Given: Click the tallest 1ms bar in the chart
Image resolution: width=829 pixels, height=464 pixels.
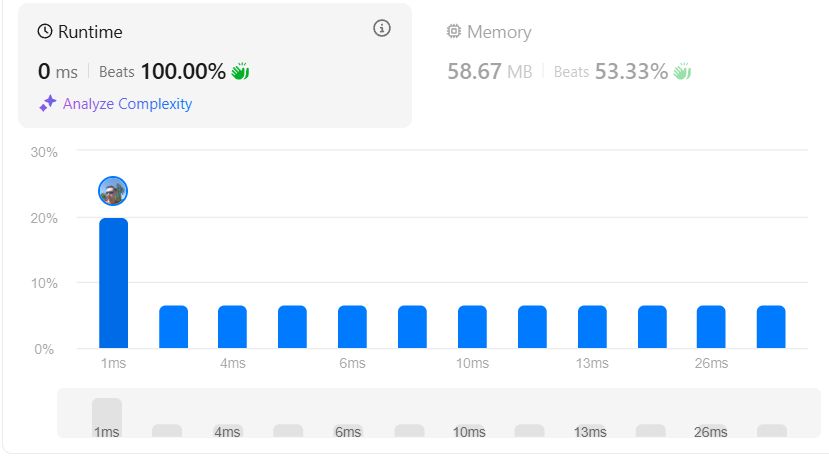Looking at the screenshot, I should click(x=113, y=283).
